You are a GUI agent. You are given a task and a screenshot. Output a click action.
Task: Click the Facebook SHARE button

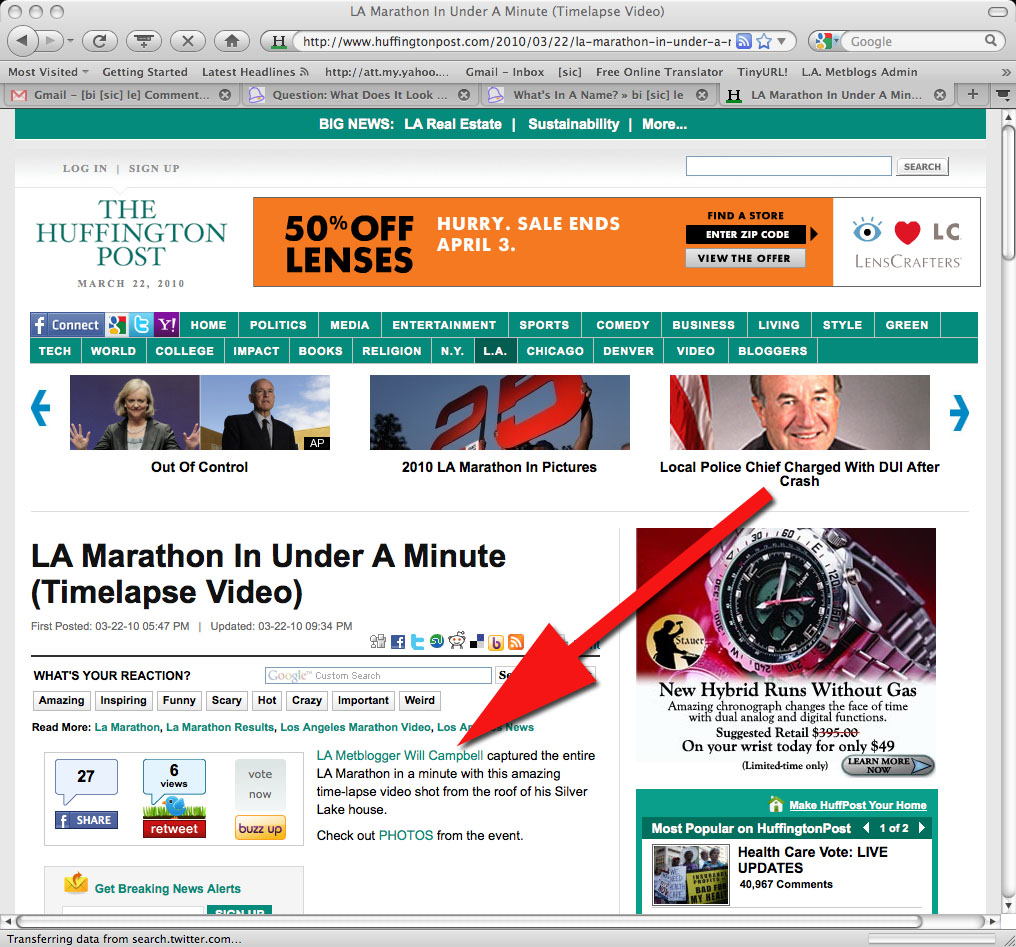tap(86, 820)
